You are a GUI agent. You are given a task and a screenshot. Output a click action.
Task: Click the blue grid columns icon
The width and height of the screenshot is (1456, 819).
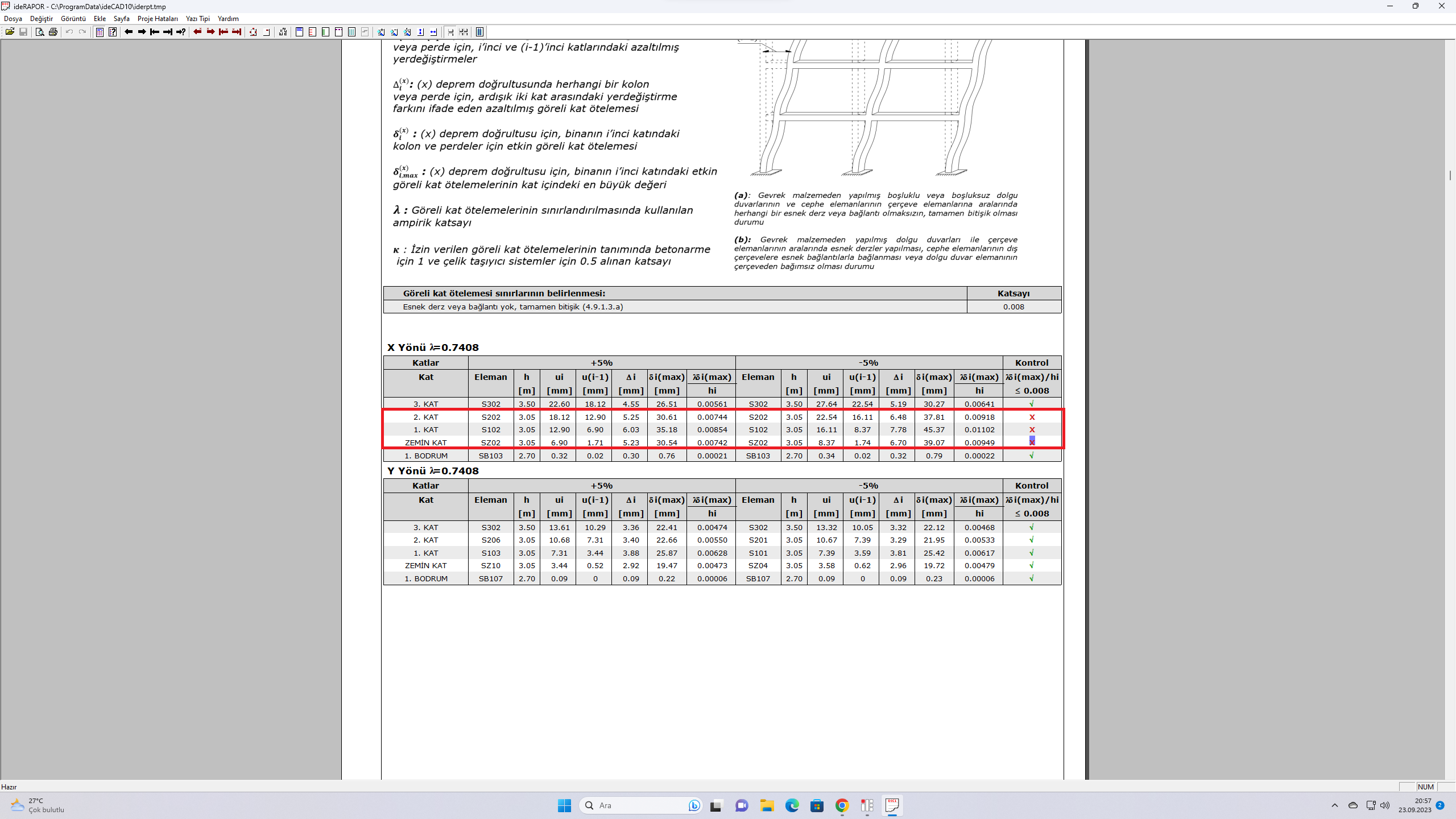pos(479,32)
